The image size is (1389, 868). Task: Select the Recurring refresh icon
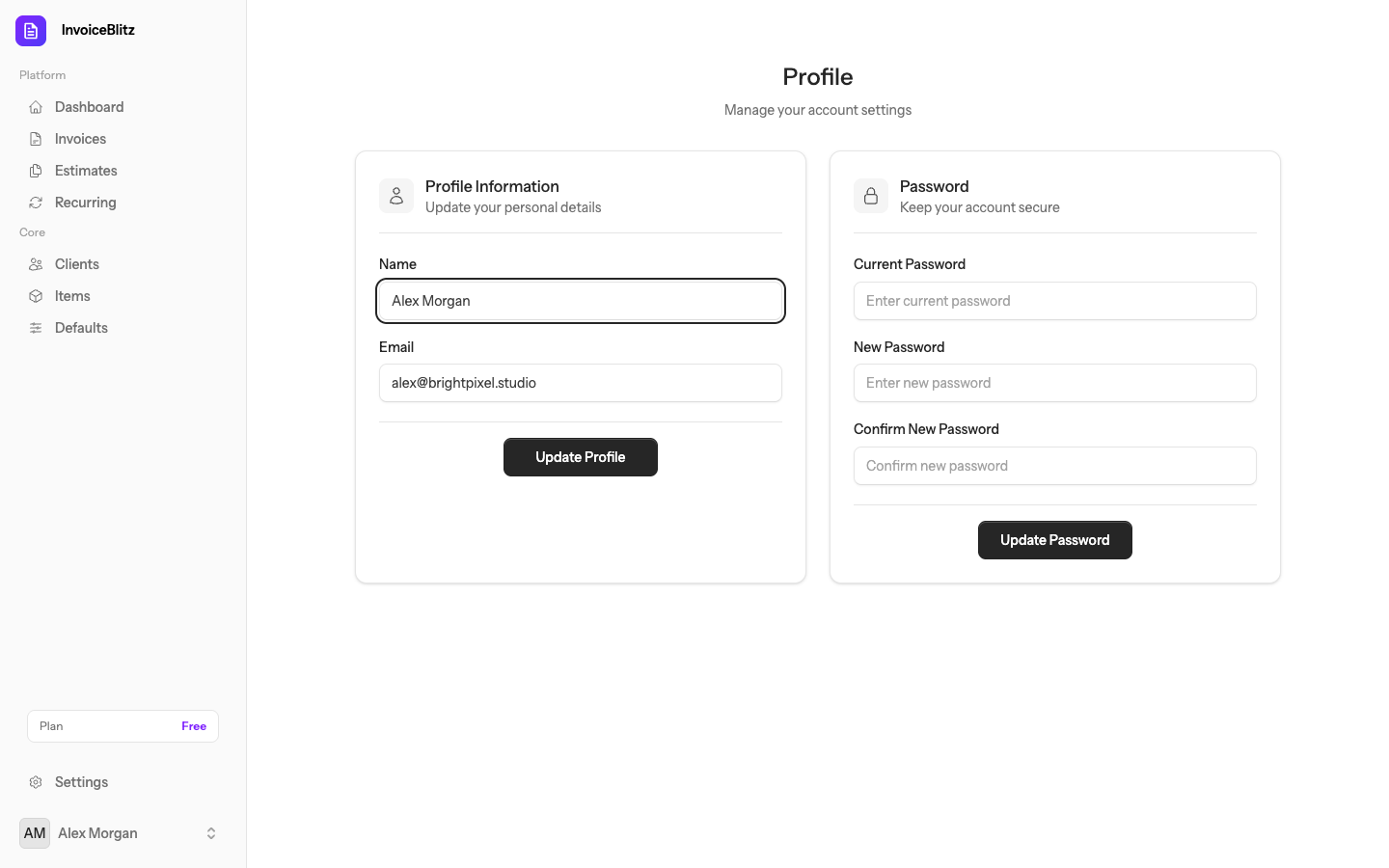36,202
